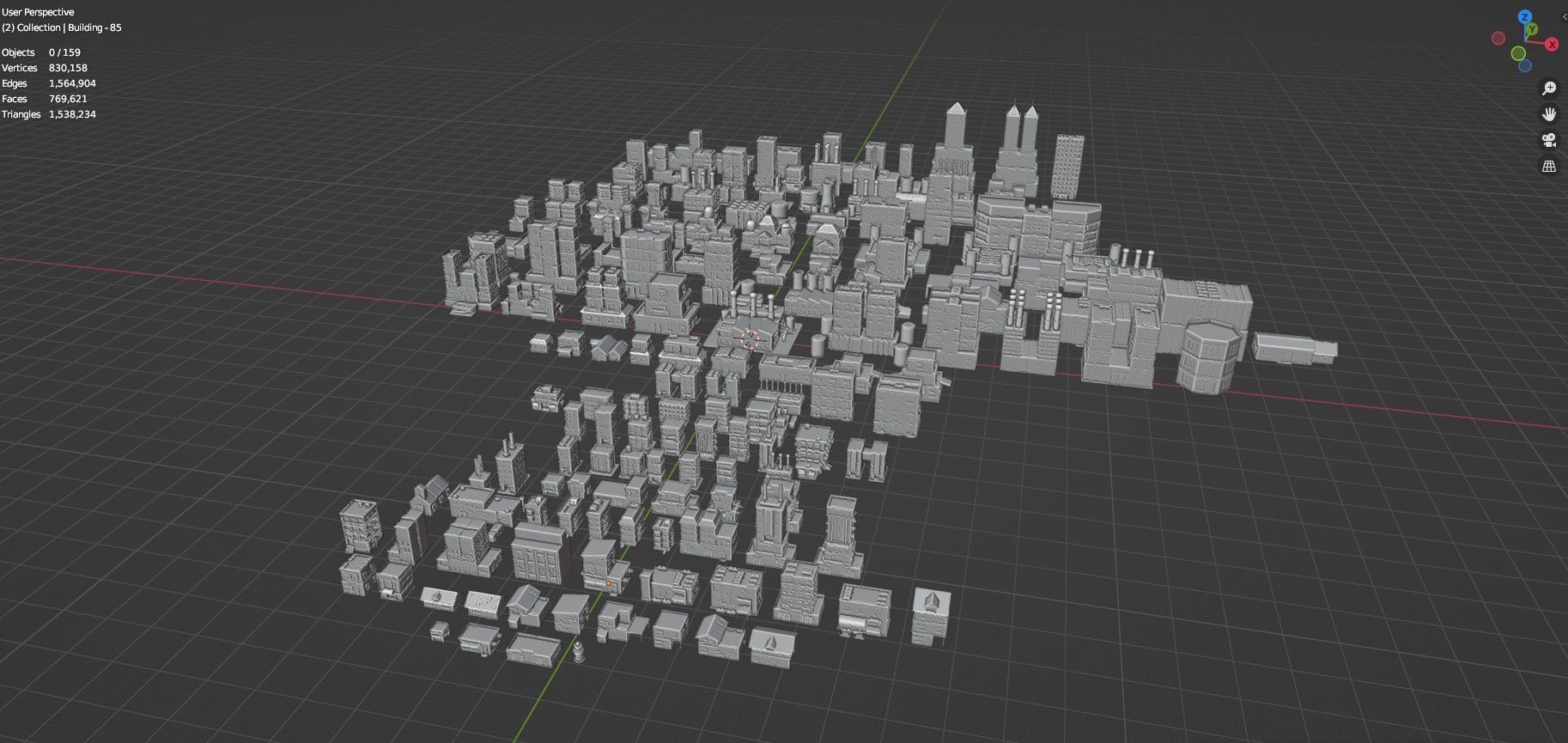This screenshot has height=743, width=1568.
Task: Click the hand pan-view gizmo icon
Action: (1549, 114)
